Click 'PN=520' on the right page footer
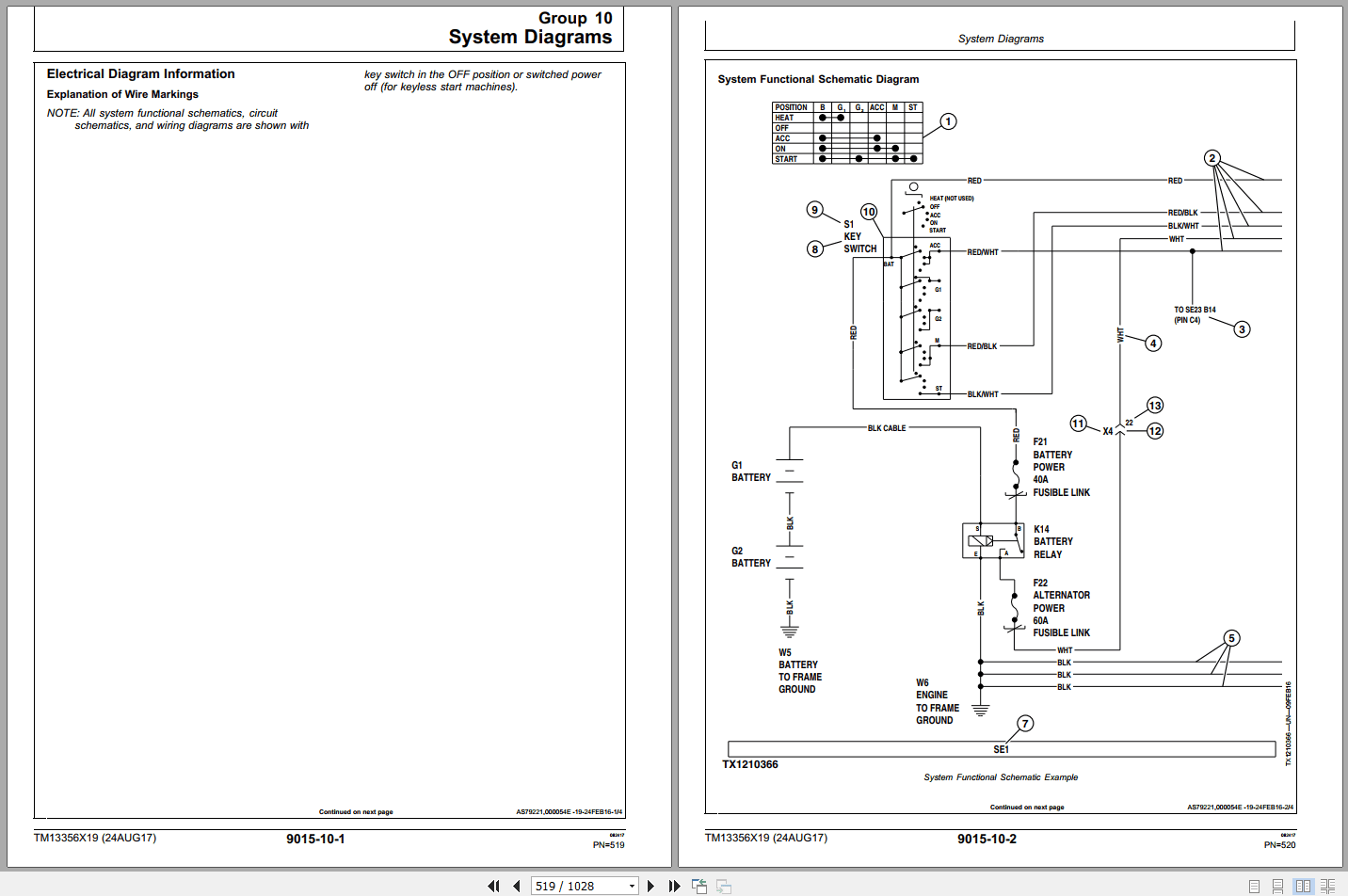The height and width of the screenshot is (896, 1348). click(1279, 845)
